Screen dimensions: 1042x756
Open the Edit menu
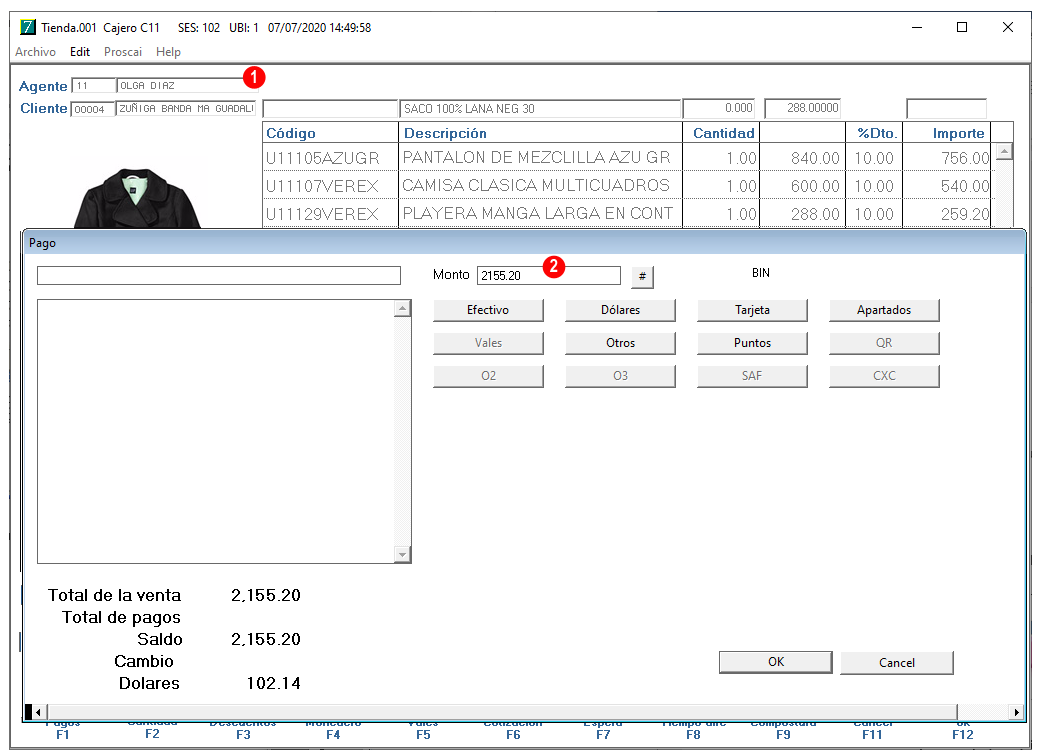(x=80, y=52)
